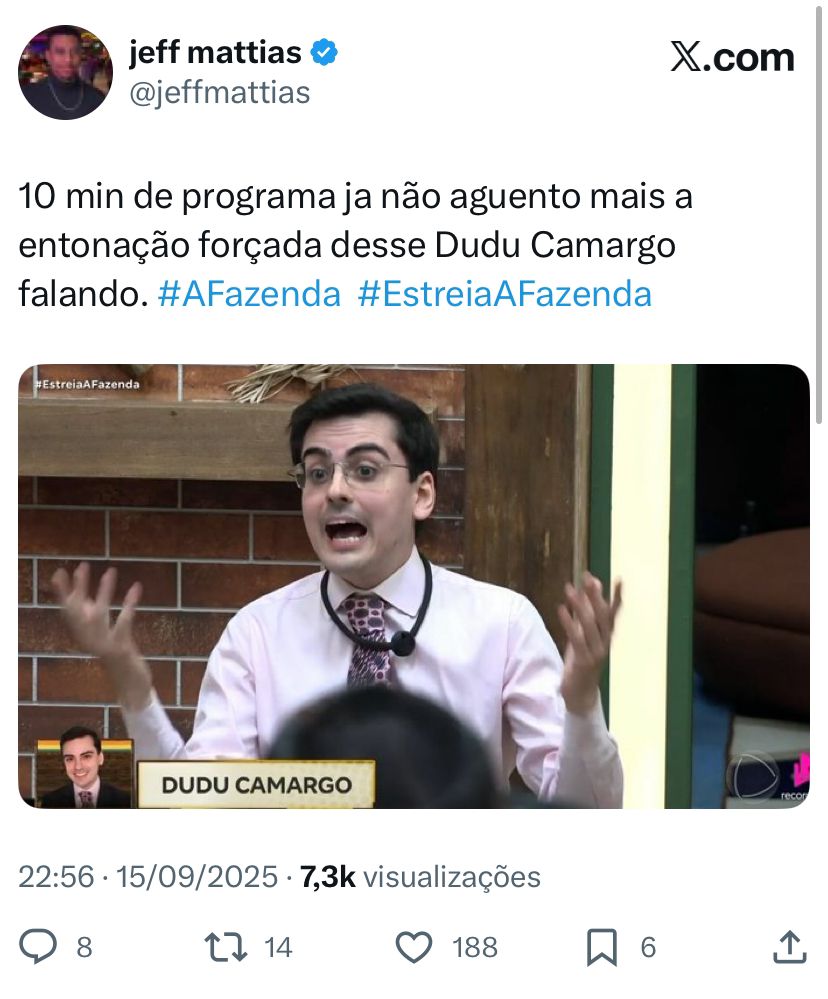Click the X.com logo

(x=732, y=57)
